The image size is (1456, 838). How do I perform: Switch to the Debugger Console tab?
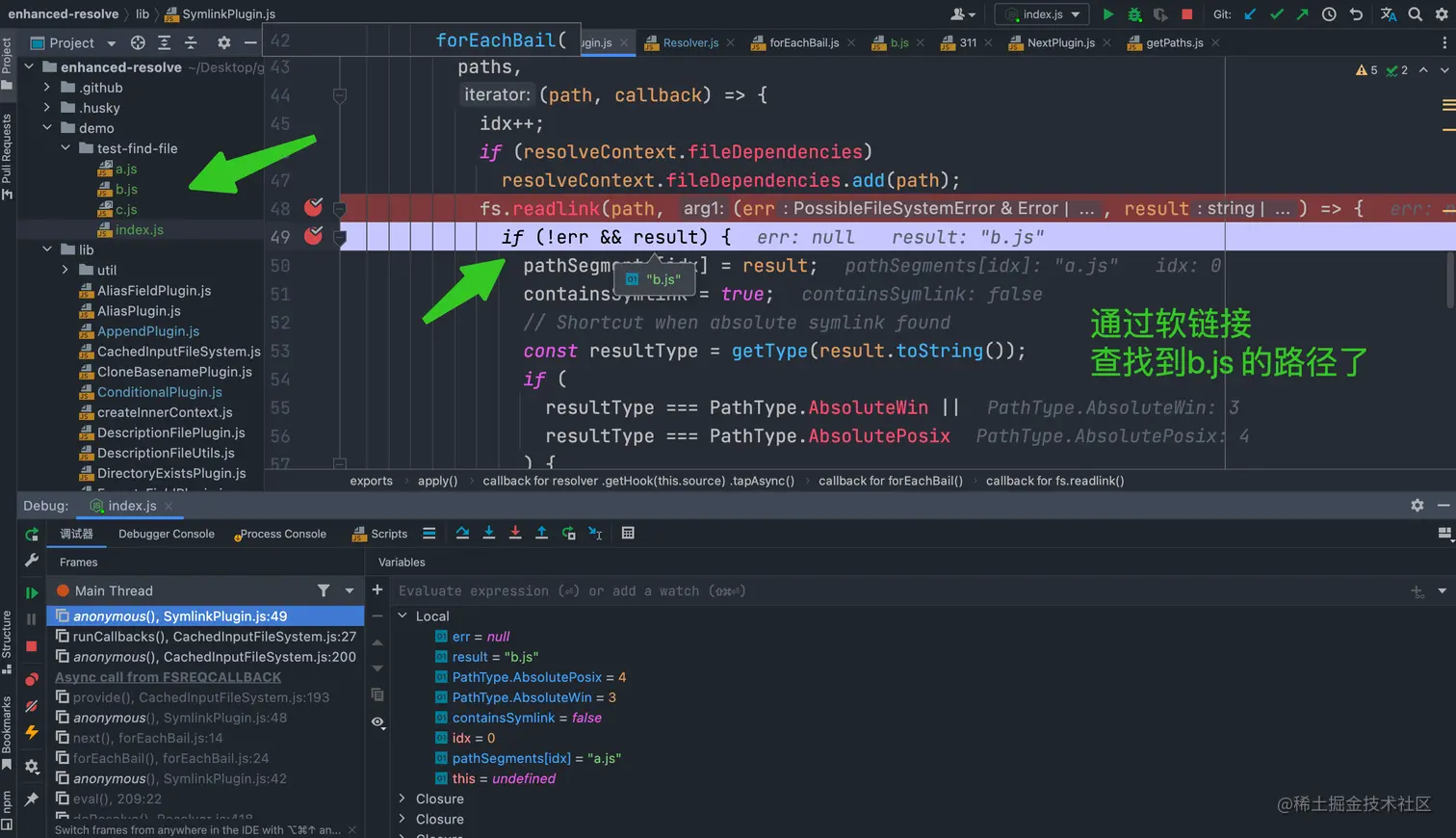point(166,535)
